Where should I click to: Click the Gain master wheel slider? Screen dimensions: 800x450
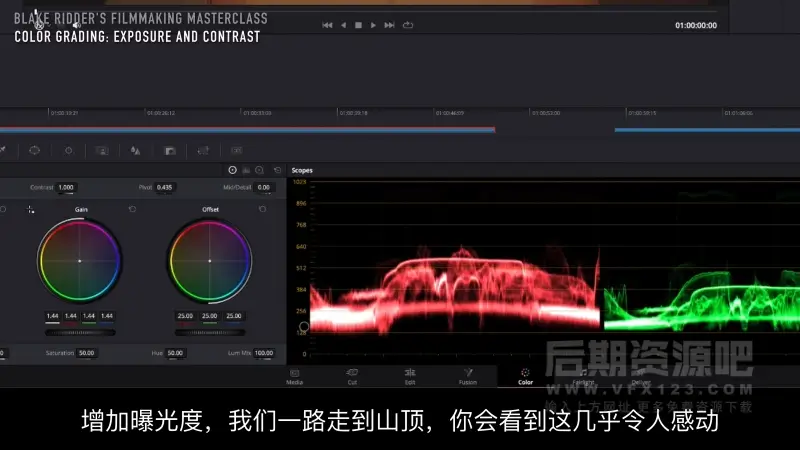[x=80, y=332]
